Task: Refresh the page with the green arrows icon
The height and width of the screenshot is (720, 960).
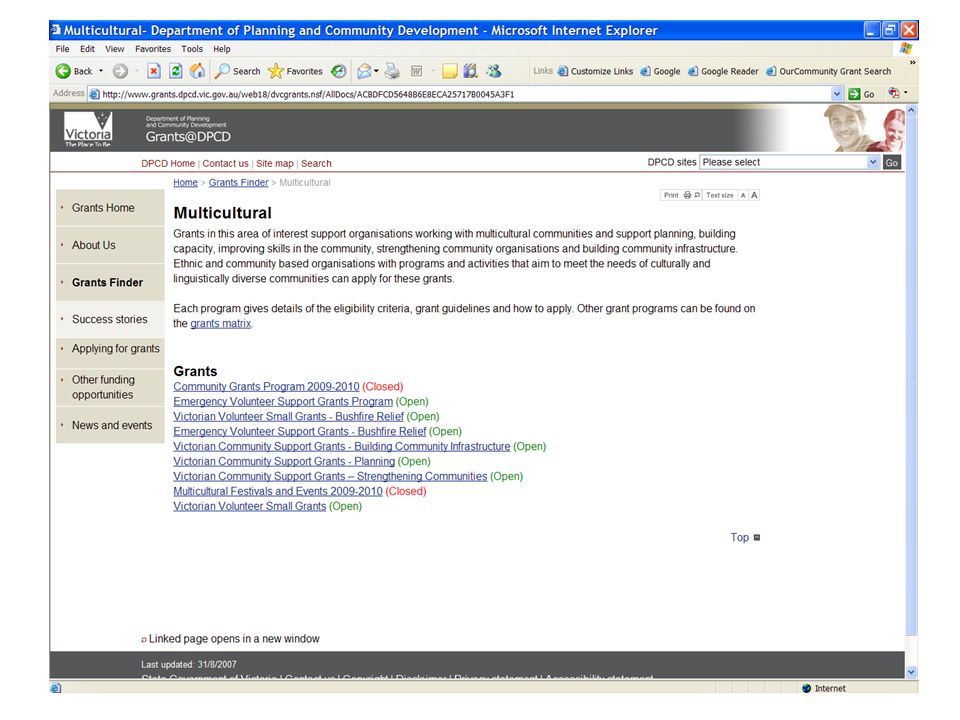Action: pyautogui.click(x=175, y=72)
